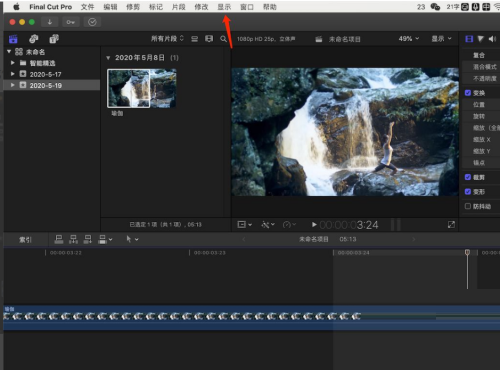The width and height of the screenshot is (500, 370).
Task: Enter fullscreen viewer with expand icon
Action: [451, 225]
